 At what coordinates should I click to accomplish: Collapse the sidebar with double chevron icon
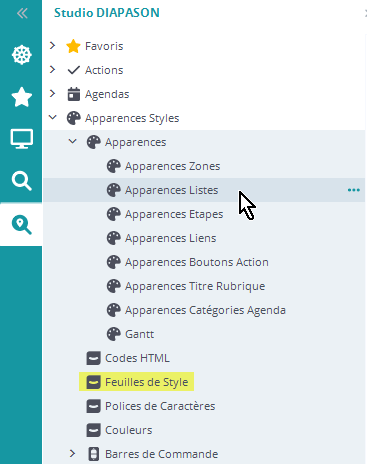pyautogui.click(x=22, y=13)
